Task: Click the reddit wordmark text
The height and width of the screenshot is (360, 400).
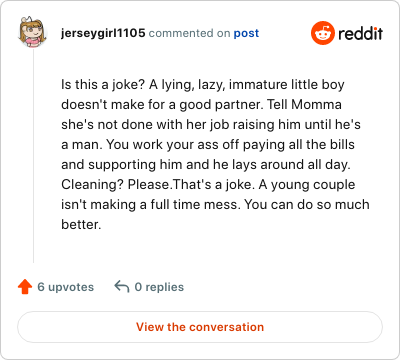Action: 360,33
